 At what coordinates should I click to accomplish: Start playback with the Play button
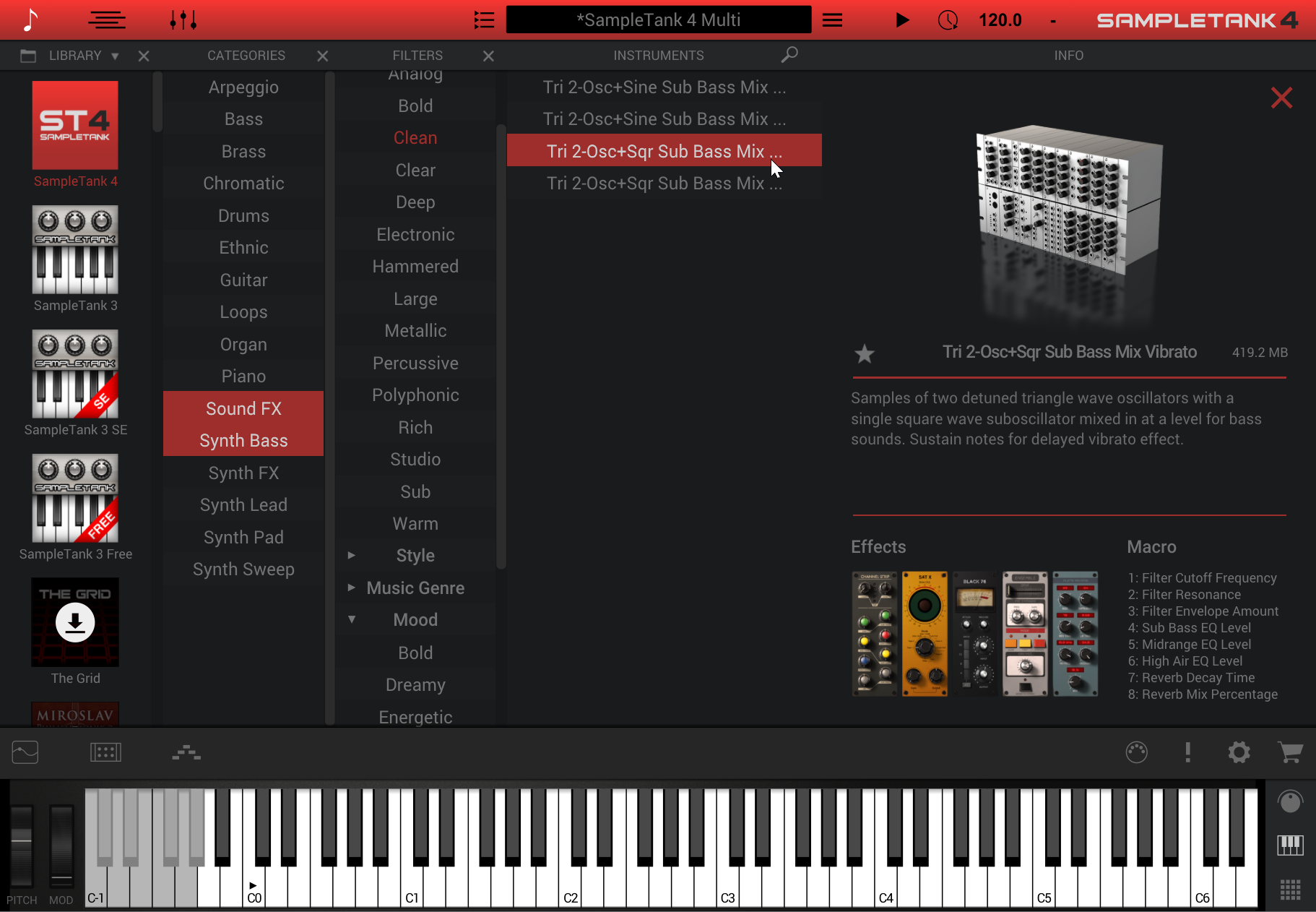tap(902, 20)
